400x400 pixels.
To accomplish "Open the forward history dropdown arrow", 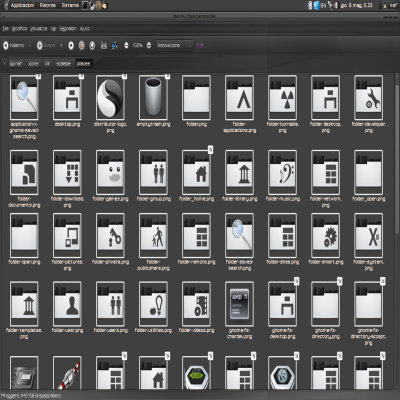I will coord(61,45).
